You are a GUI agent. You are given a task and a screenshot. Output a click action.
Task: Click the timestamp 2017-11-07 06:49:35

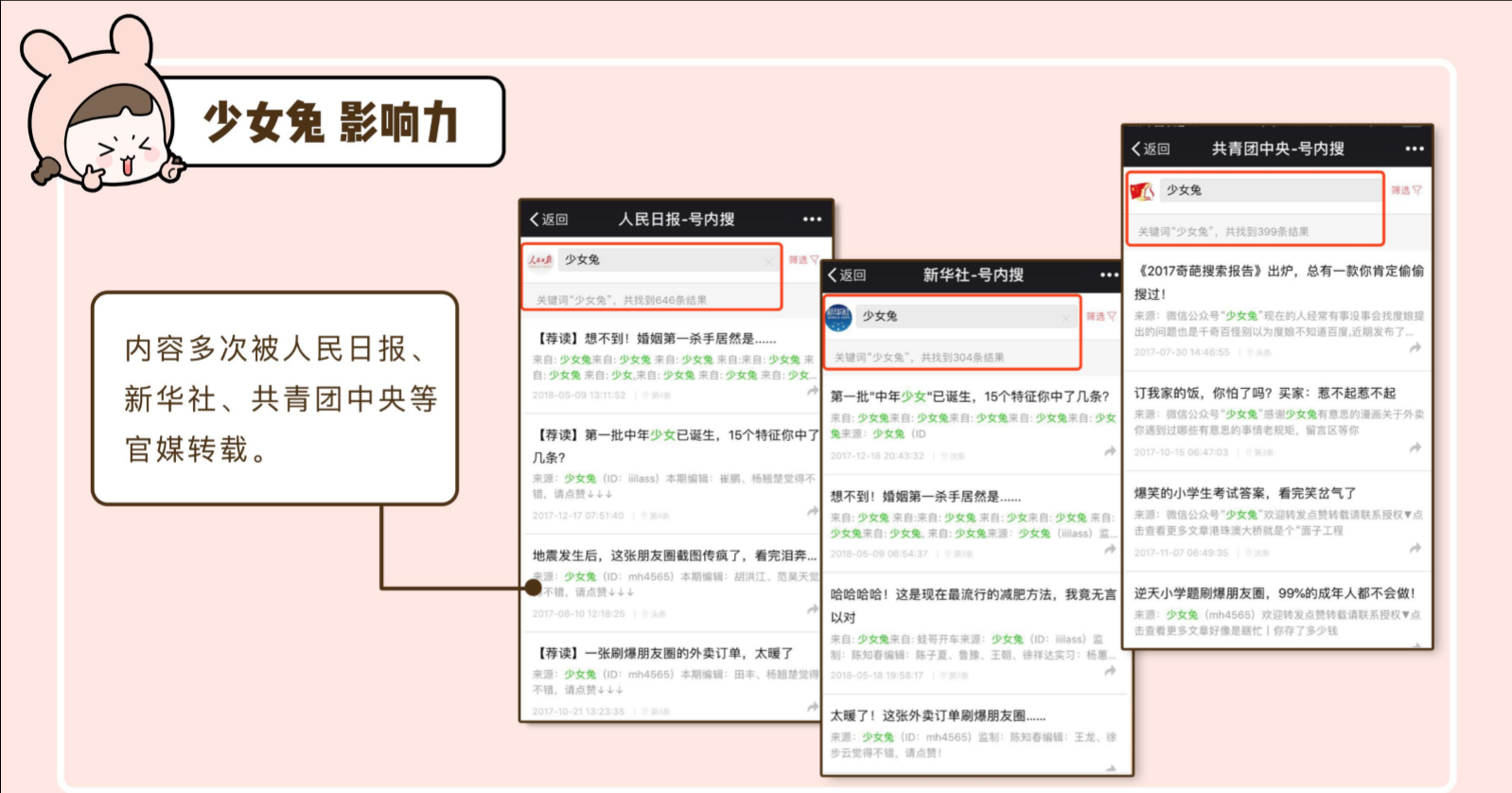pos(1182,553)
